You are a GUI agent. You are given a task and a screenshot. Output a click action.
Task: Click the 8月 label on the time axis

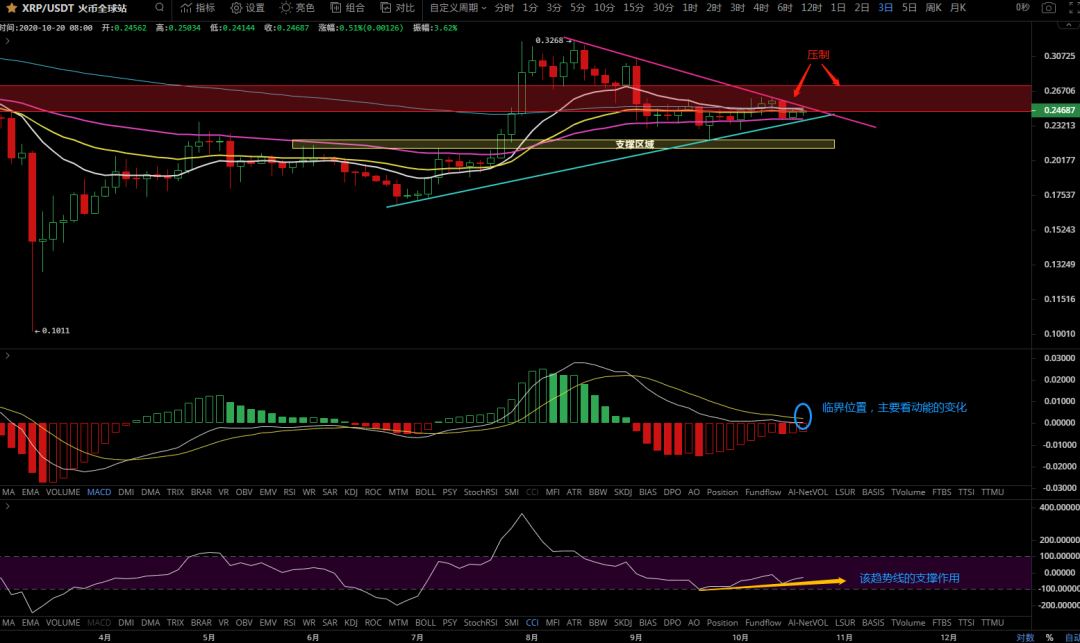531,637
